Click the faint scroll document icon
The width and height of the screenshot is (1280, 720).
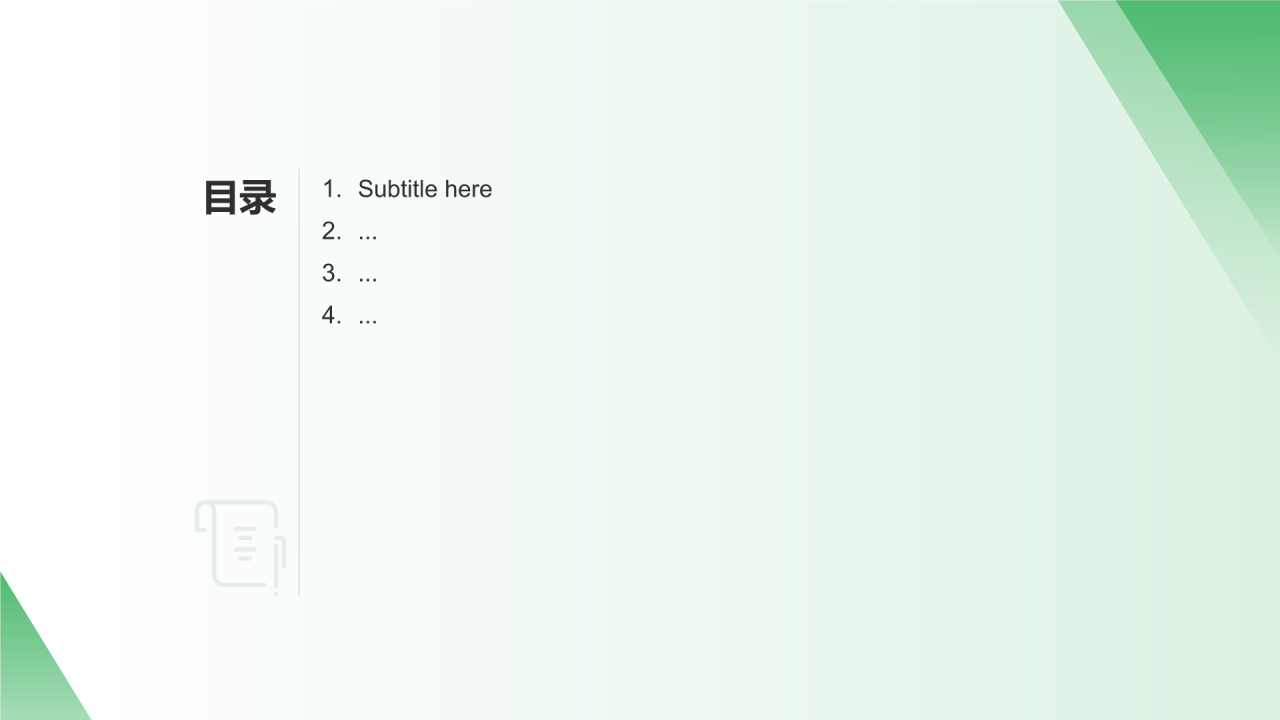(x=240, y=546)
